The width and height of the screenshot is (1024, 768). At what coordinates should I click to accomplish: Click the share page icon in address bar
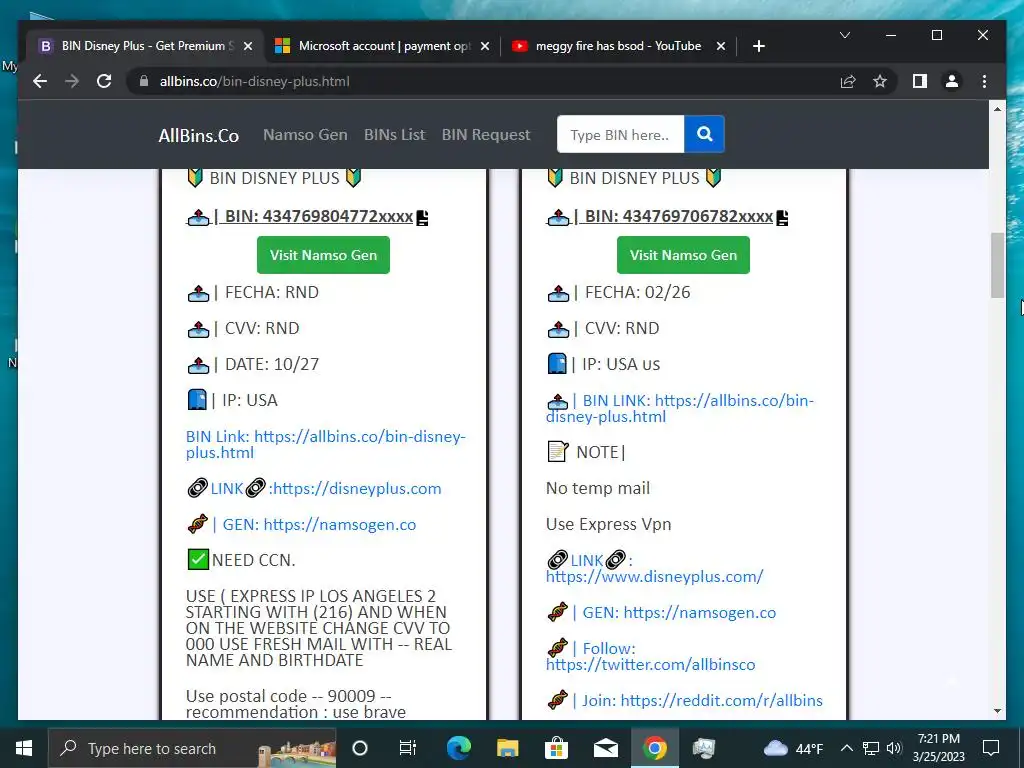848,81
